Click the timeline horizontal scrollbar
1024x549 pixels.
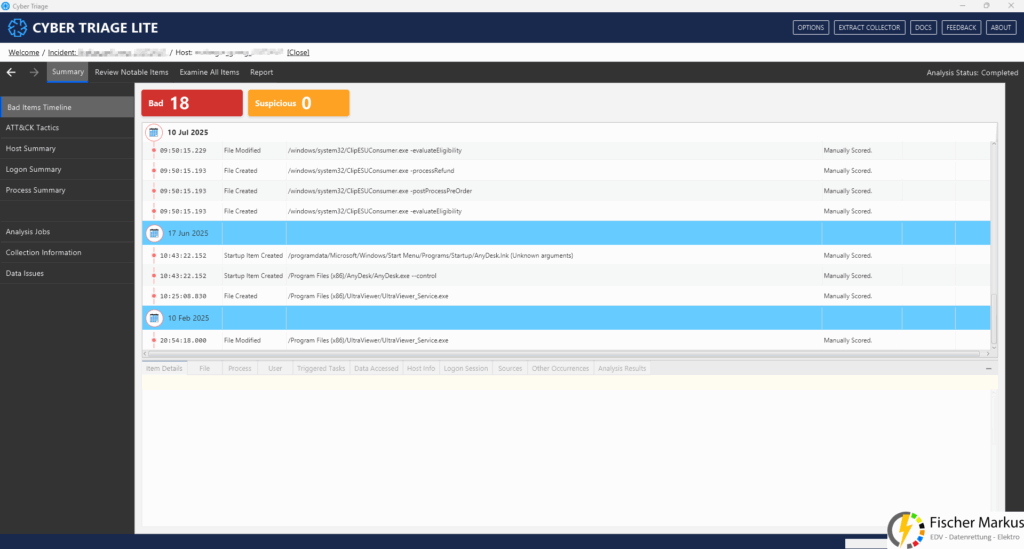566,354
